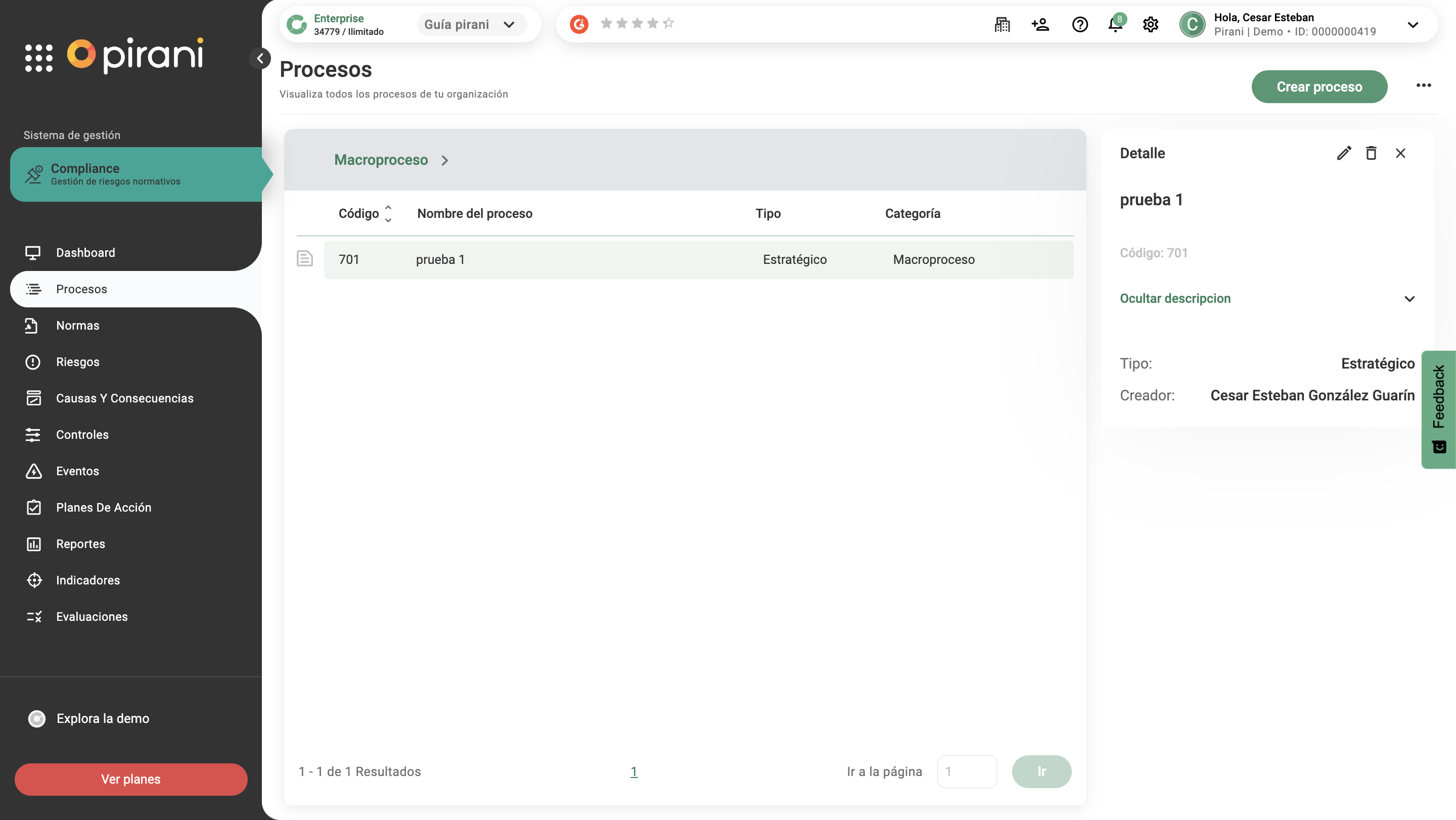
Task: Edit process with pencil icon
Action: 1344,153
